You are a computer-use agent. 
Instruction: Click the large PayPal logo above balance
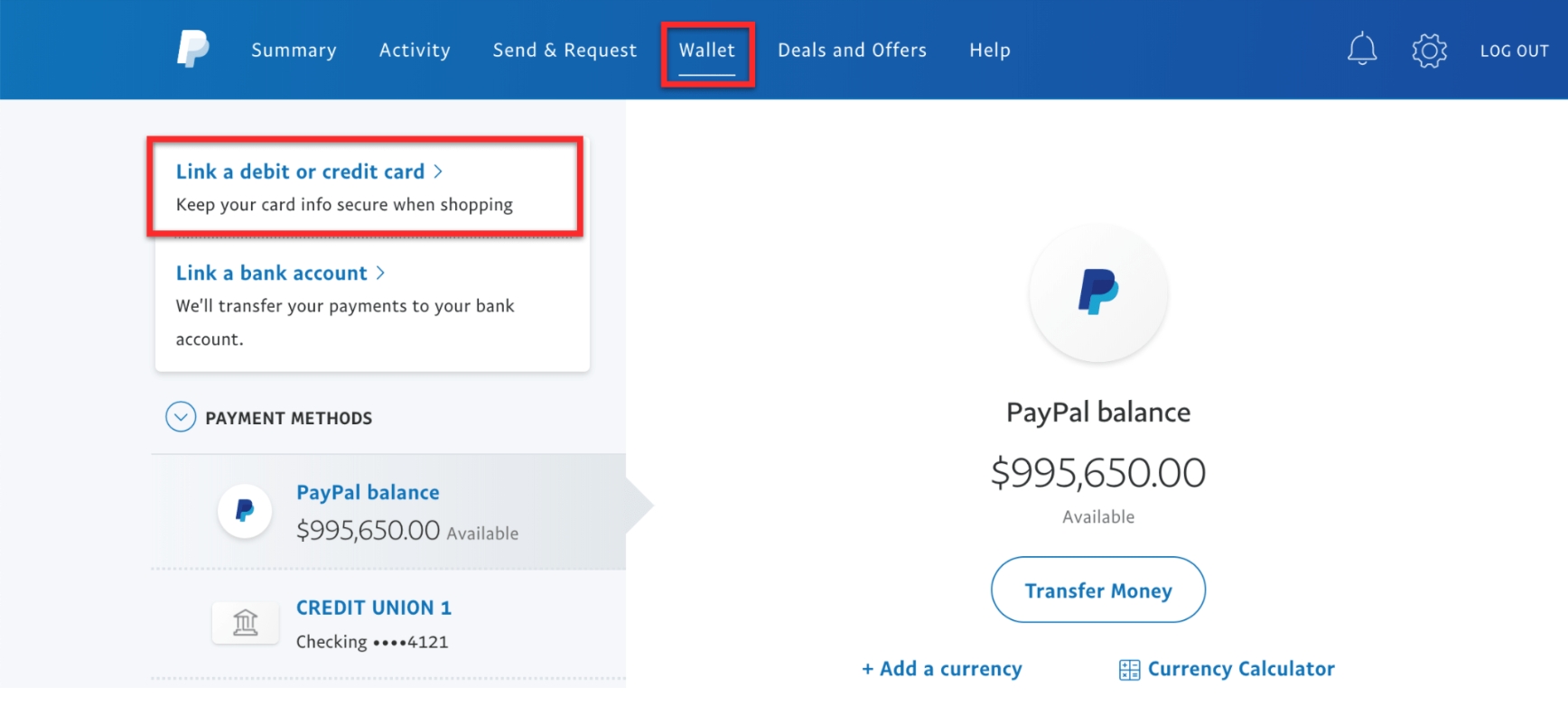[x=1098, y=292]
